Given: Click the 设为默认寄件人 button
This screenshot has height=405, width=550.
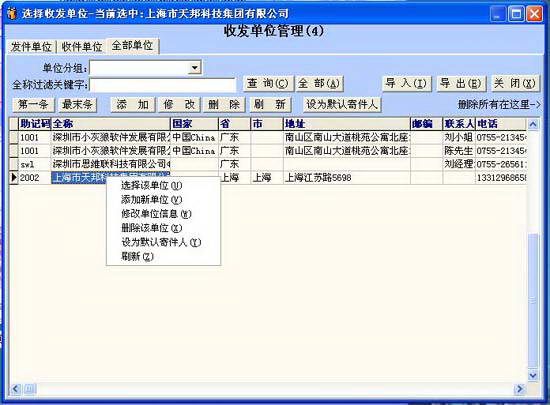Looking at the screenshot, I should pyautogui.click(x=342, y=104).
